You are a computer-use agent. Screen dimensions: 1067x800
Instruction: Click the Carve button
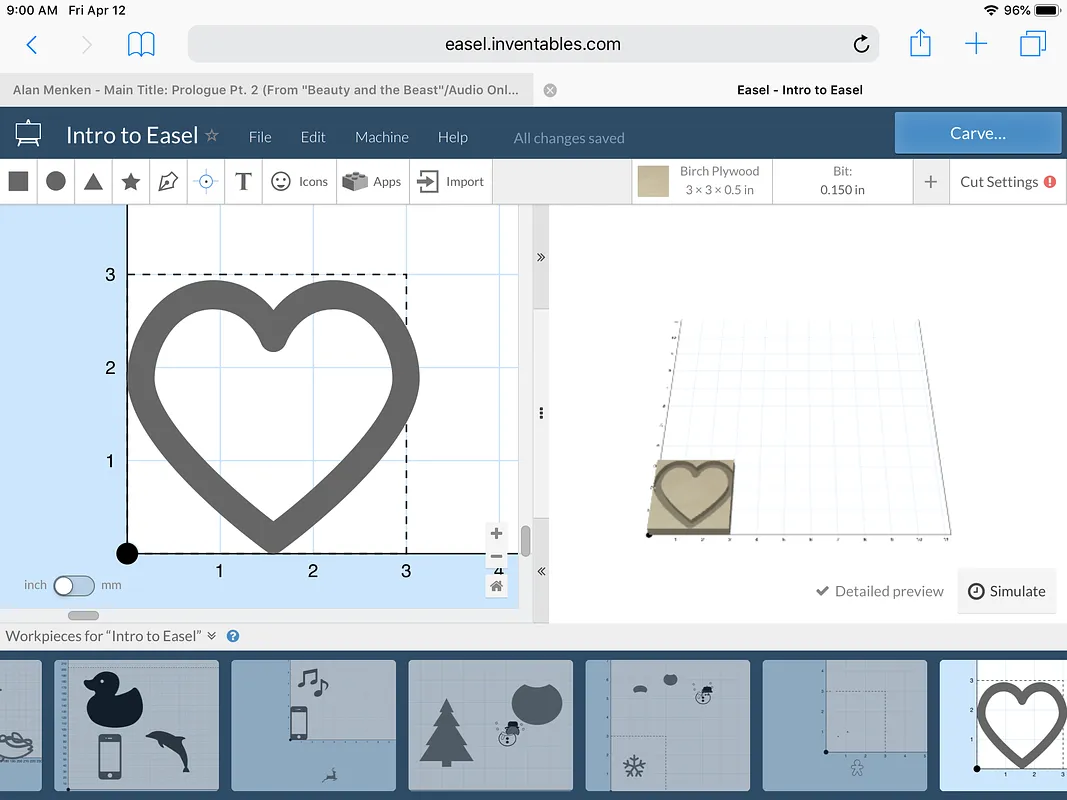pyautogui.click(x=977, y=133)
